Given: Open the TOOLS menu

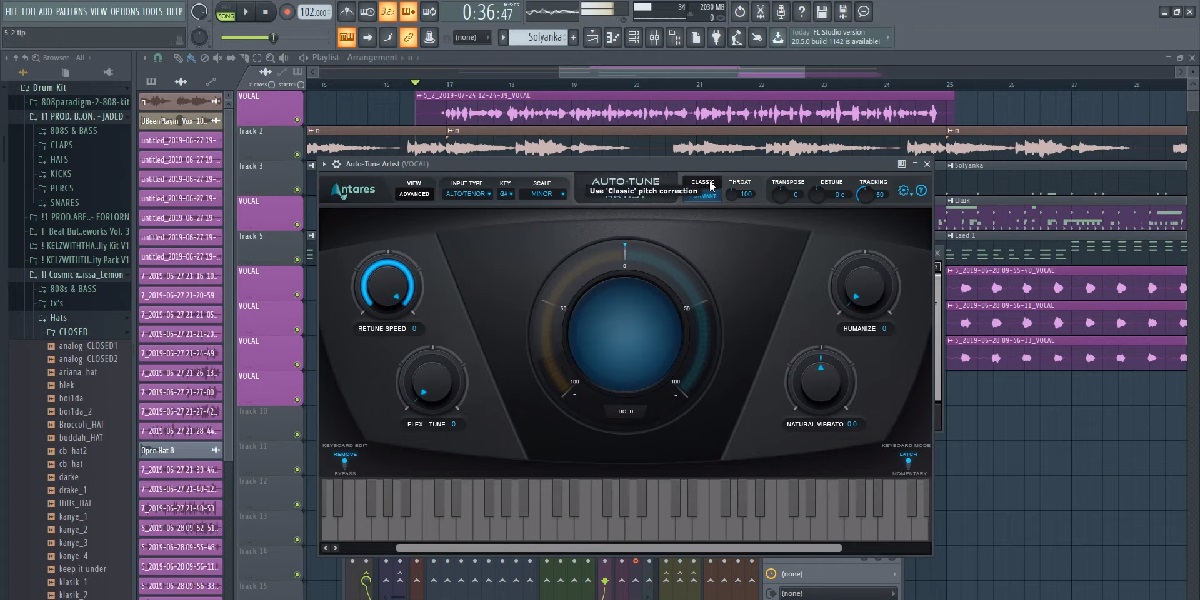Looking at the screenshot, I should [x=153, y=11].
